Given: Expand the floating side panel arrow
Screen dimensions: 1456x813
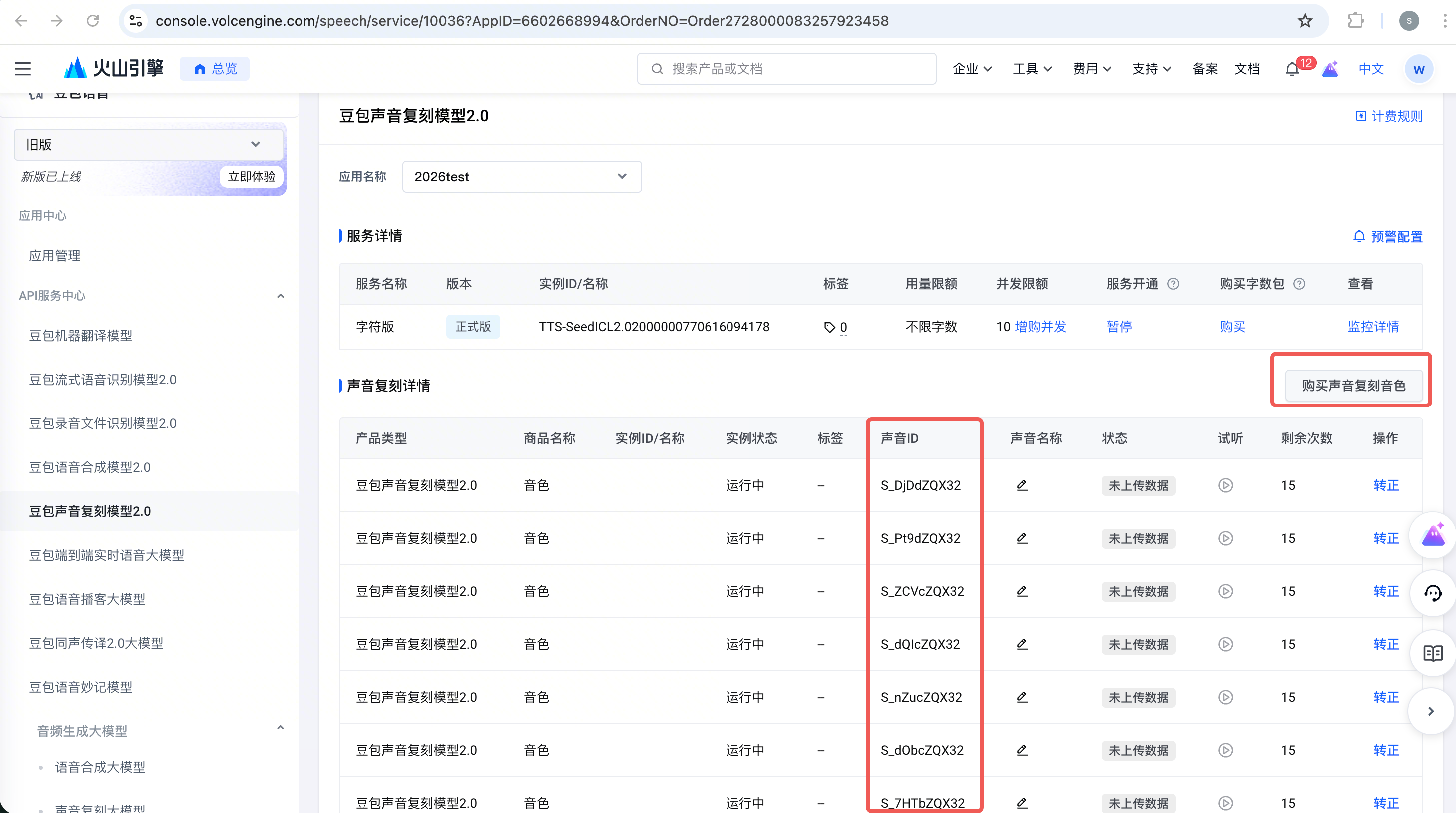Looking at the screenshot, I should pos(1431,711).
